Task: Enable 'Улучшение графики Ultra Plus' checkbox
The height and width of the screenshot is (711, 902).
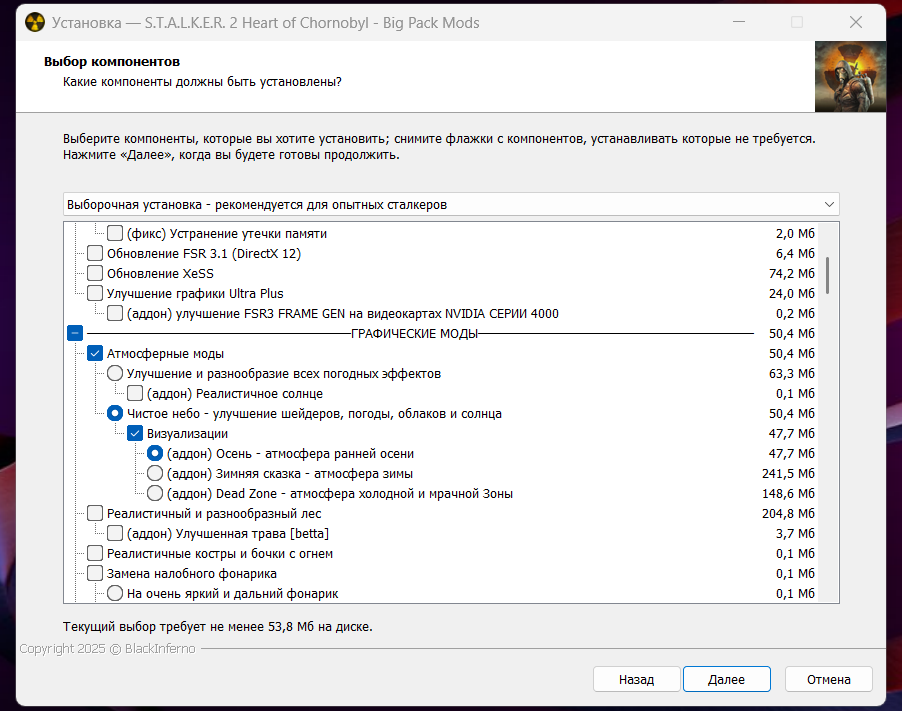Action: 95,293
